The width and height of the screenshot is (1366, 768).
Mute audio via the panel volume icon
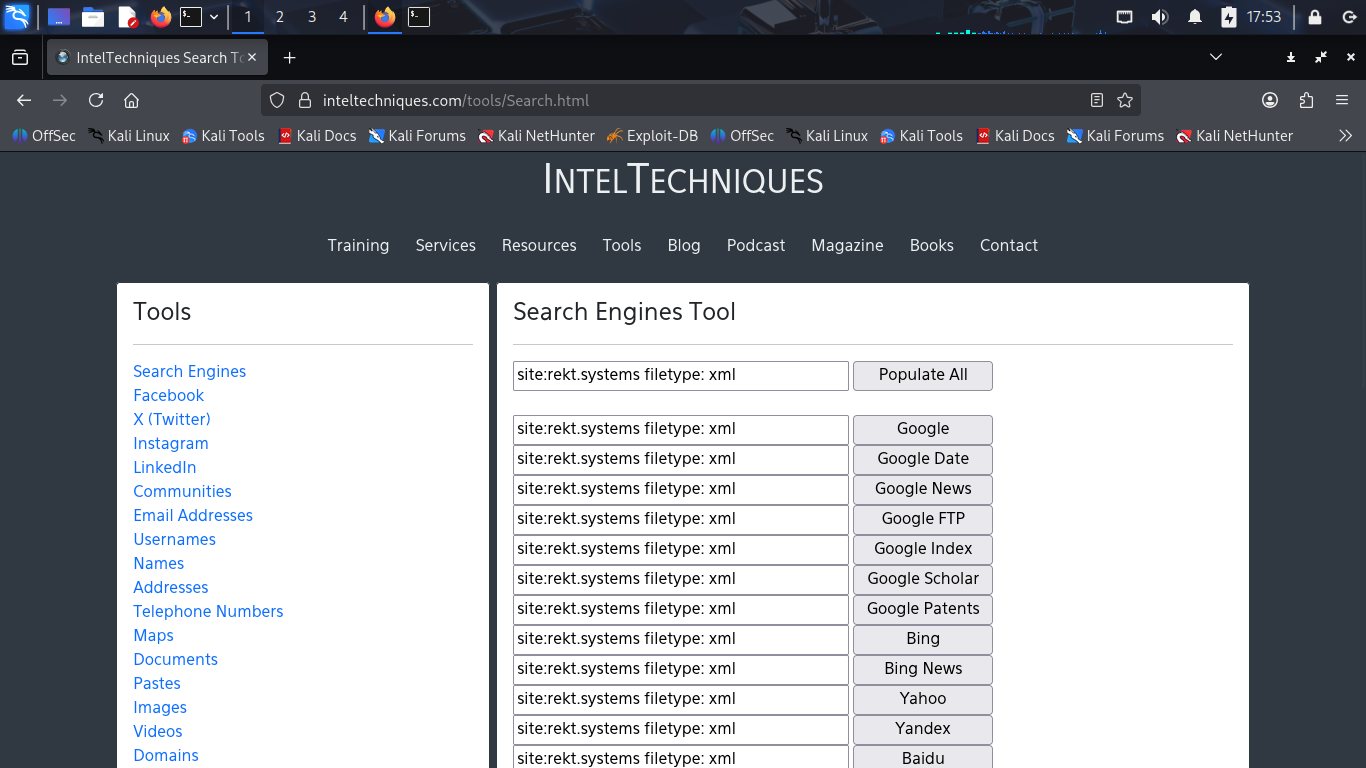coord(1160,17)
